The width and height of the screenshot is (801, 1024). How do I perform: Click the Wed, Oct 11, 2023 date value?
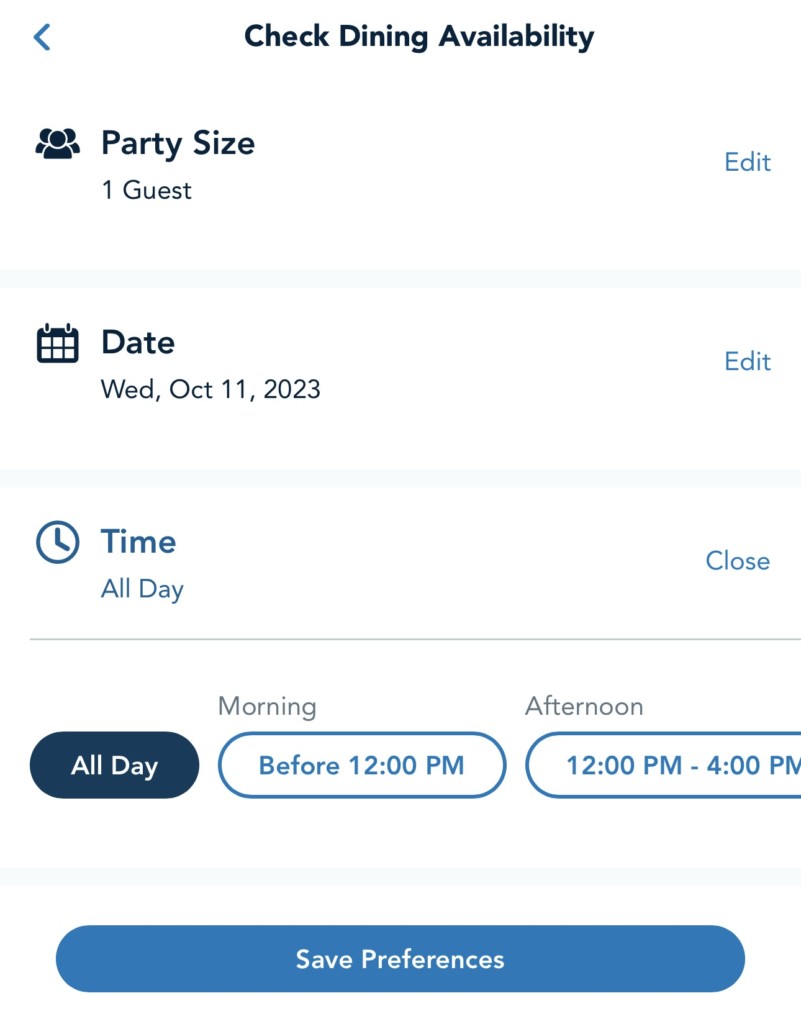click(210, 389)
